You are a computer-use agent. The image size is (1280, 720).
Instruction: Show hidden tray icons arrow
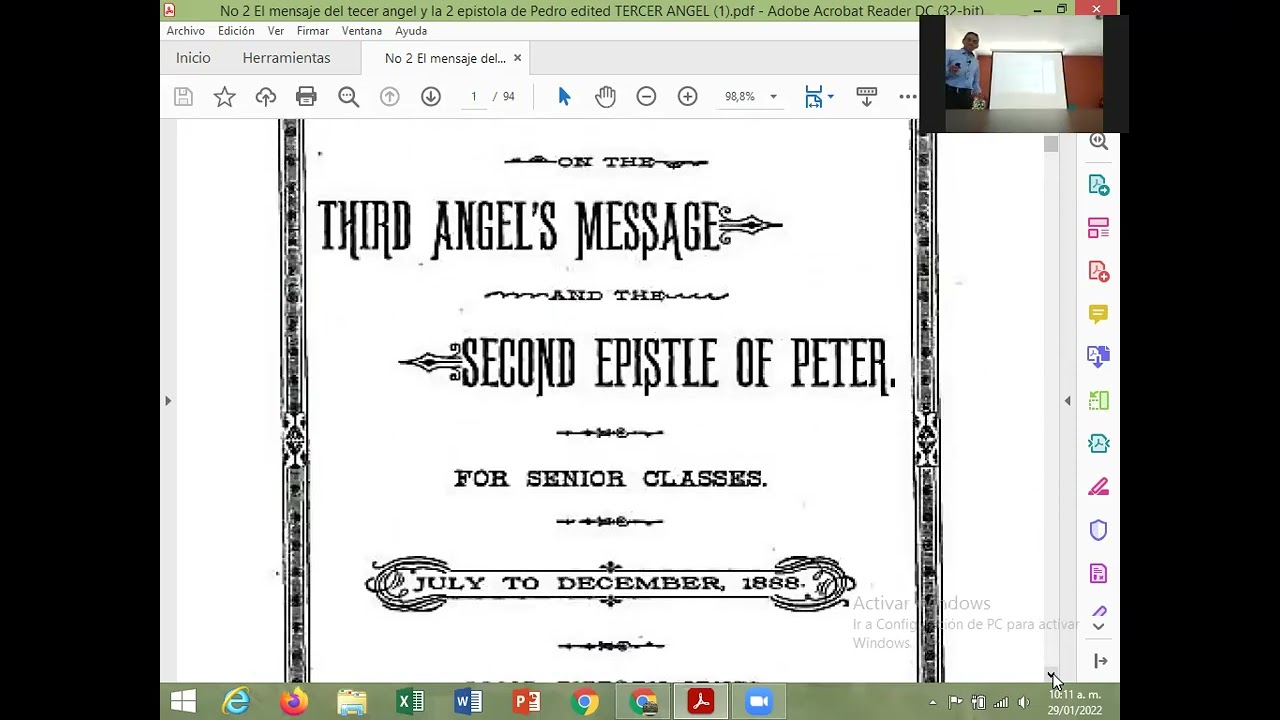[x=933, y=702]
